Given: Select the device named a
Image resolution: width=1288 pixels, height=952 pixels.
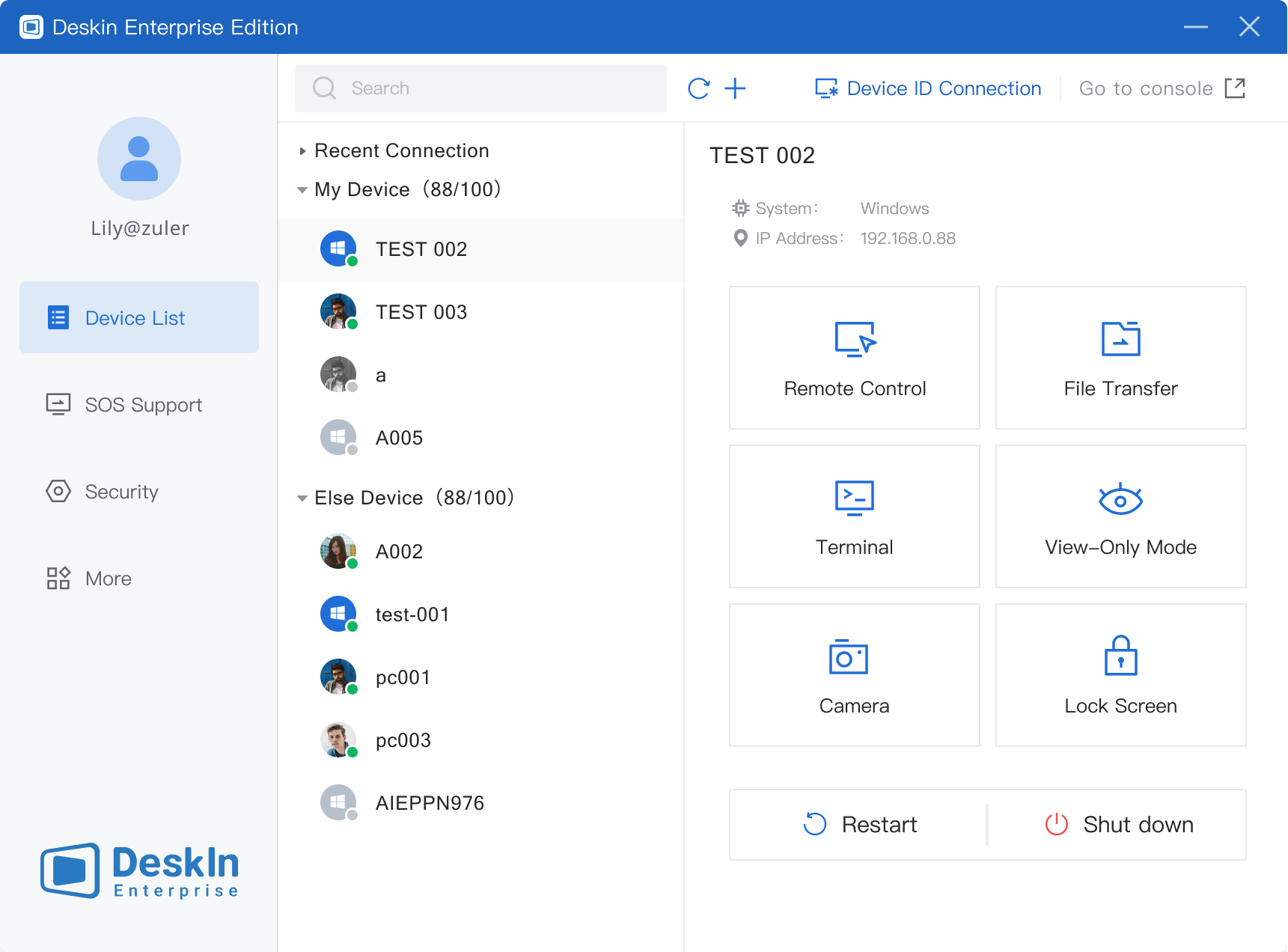Looking at the screenshot, I should point(481,374).
